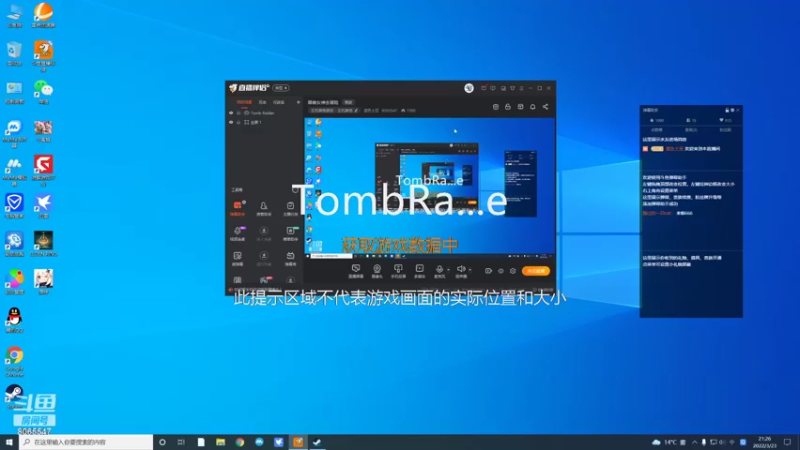Open File Explorer from the taskbar
Image resolution: width=800 pixels, height=450 pixels.
pyautogui.click(x=220, y=442)
